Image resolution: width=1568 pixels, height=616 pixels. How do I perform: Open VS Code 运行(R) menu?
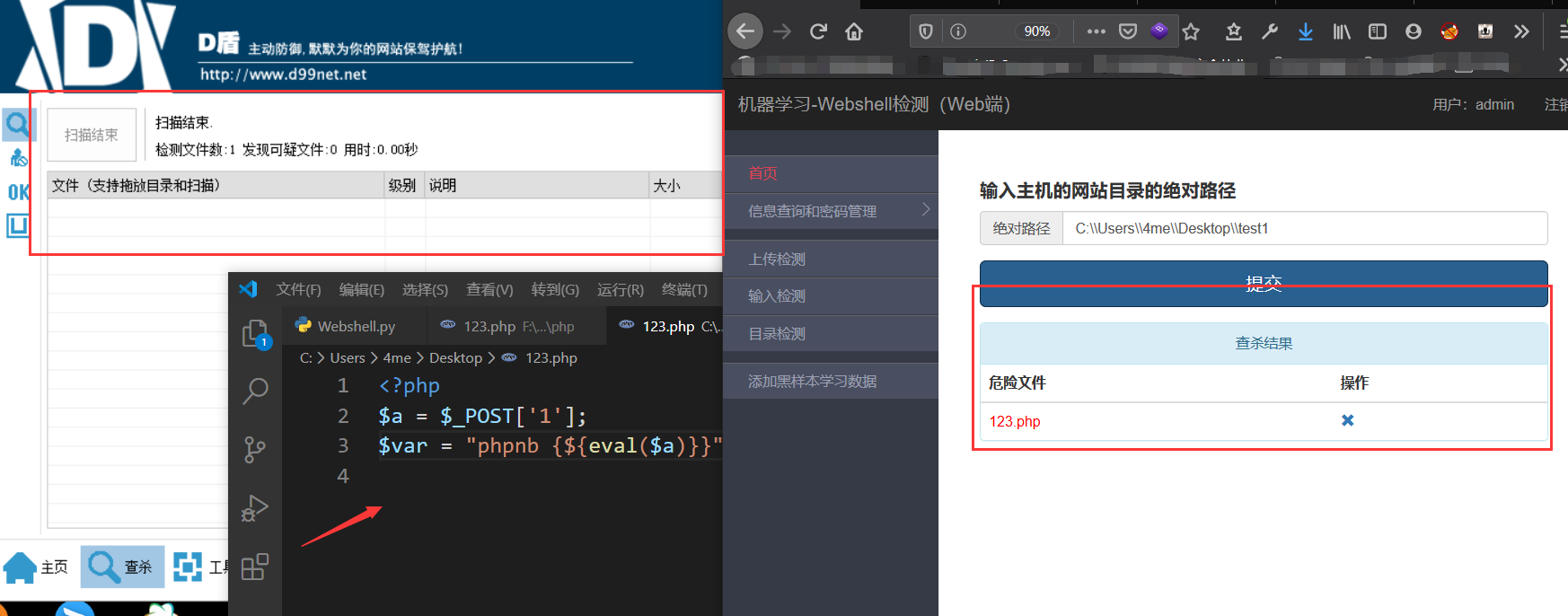tap(621, 289)
